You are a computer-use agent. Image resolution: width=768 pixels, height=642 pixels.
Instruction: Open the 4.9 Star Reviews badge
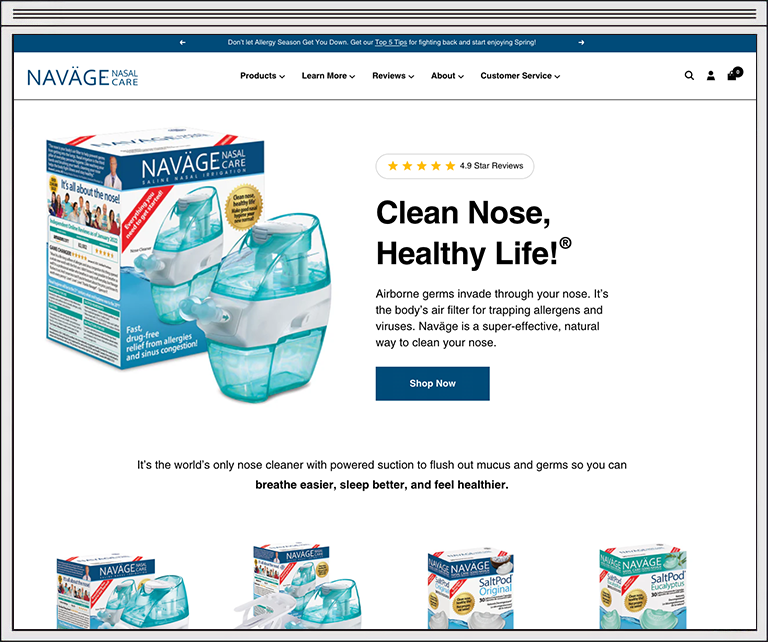coord(455,166)
